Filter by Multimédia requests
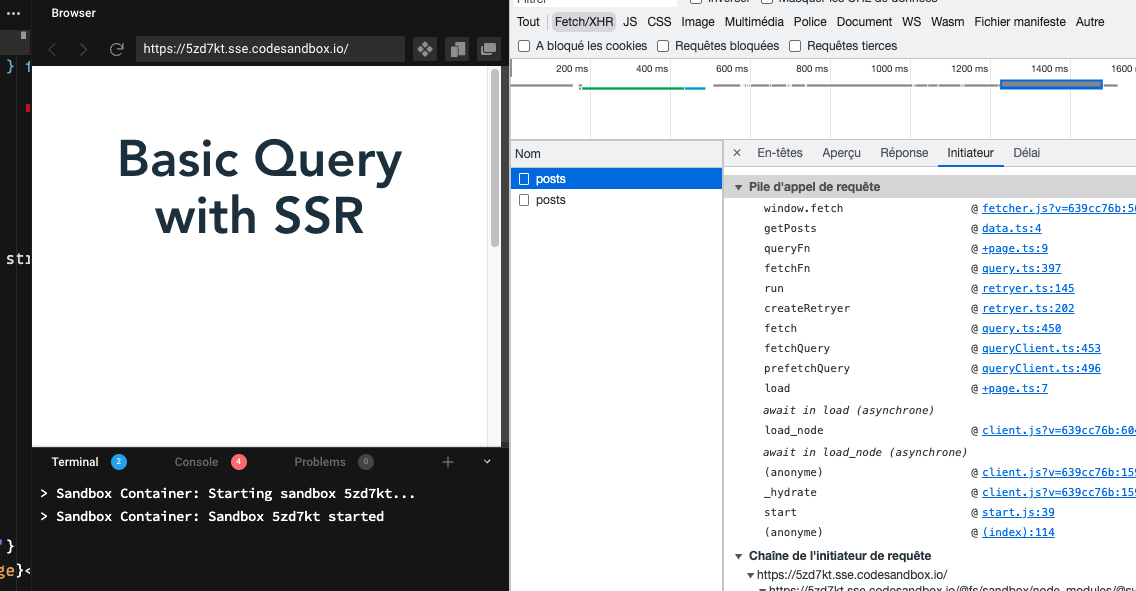Viewport: 1136px width, 591px height. 754,22
